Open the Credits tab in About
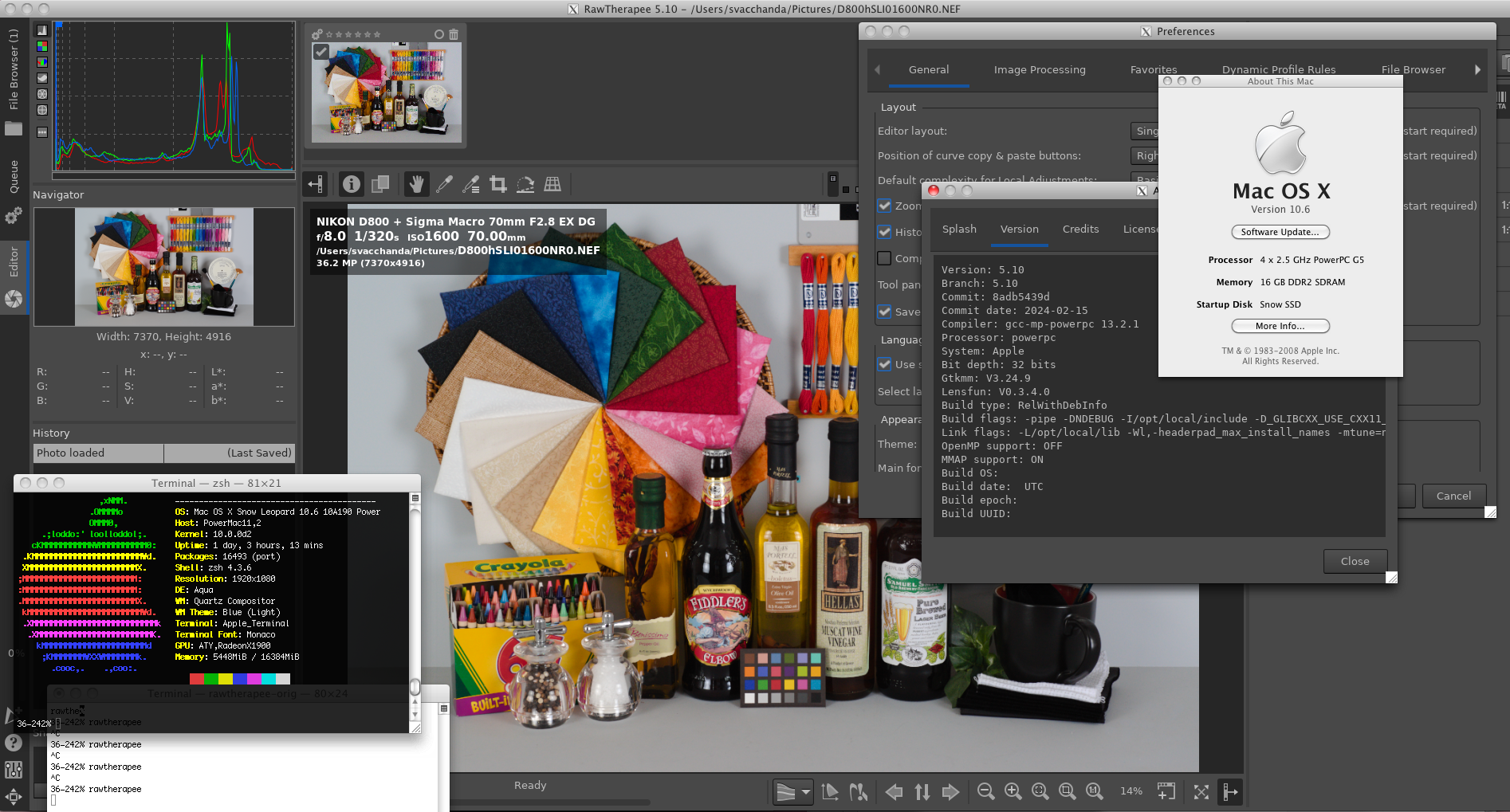Image resolution: width=1510 pixels, height=812 pixels. pyautogui.click(x=1080, y=229)
